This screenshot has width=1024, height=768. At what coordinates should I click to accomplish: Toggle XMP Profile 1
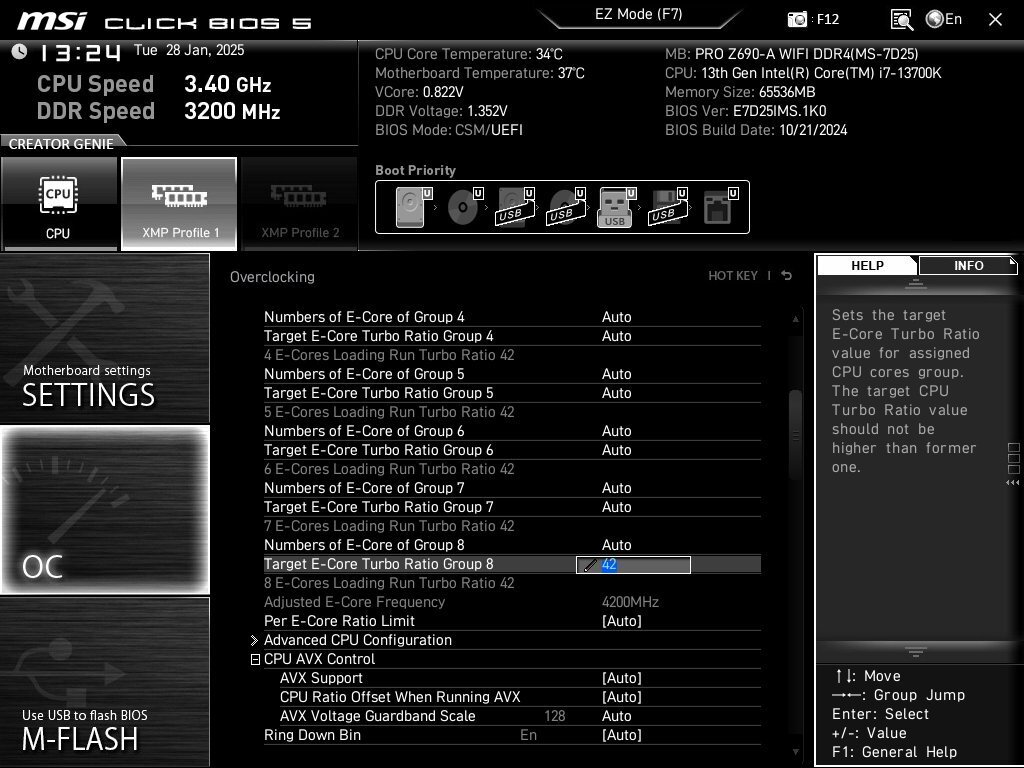[179, 203]
